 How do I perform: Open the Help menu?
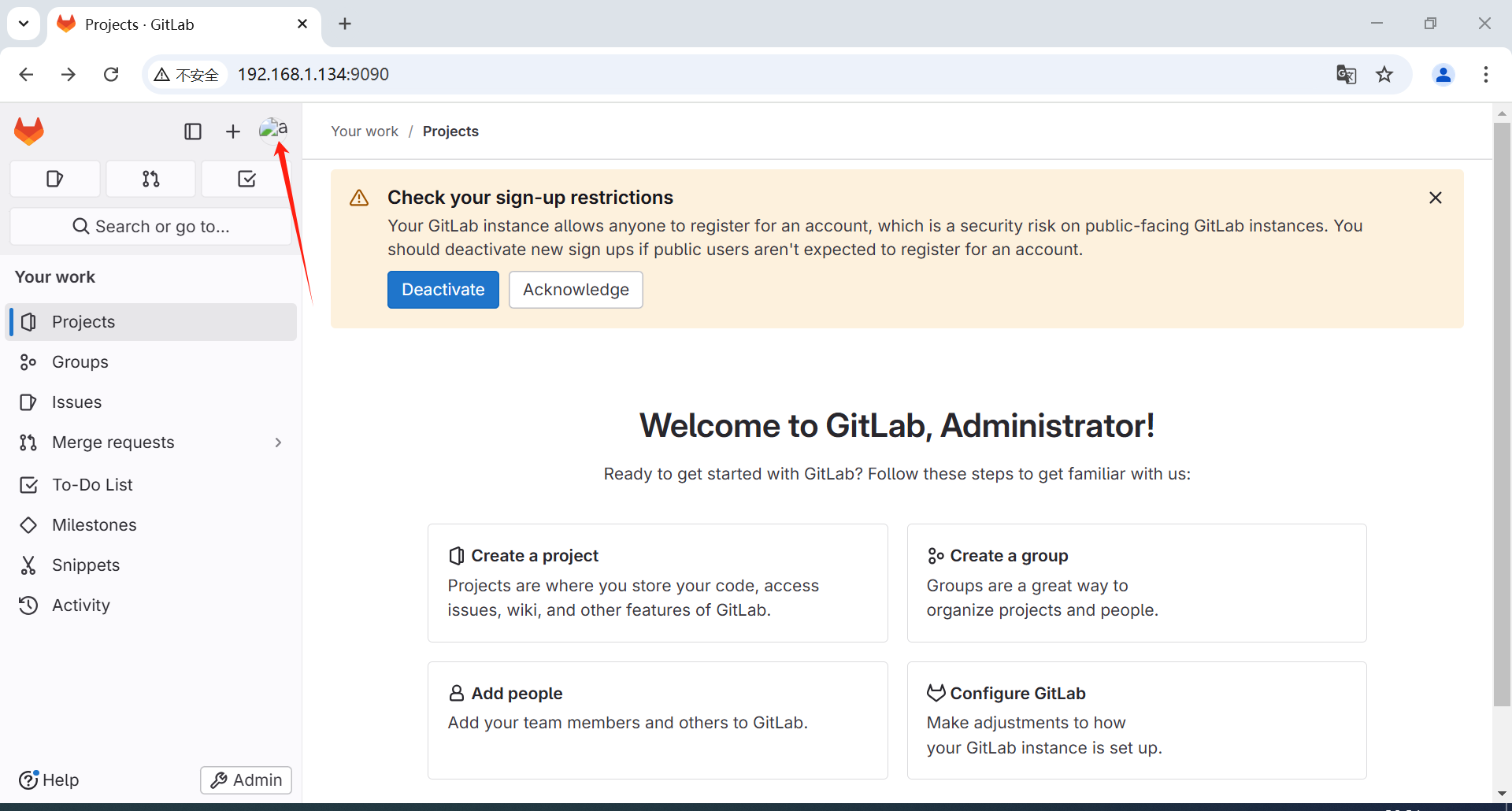(49, 780)
